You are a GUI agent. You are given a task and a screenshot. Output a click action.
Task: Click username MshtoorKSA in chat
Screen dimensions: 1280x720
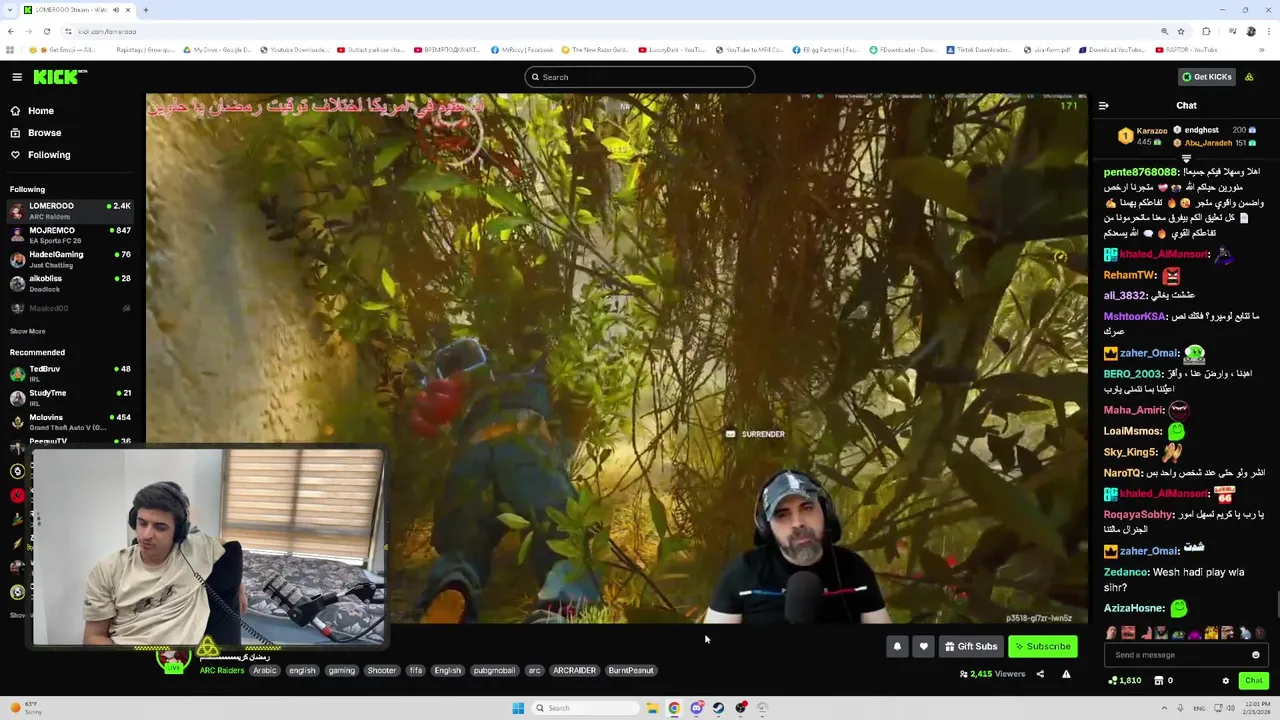(1134, 316)
